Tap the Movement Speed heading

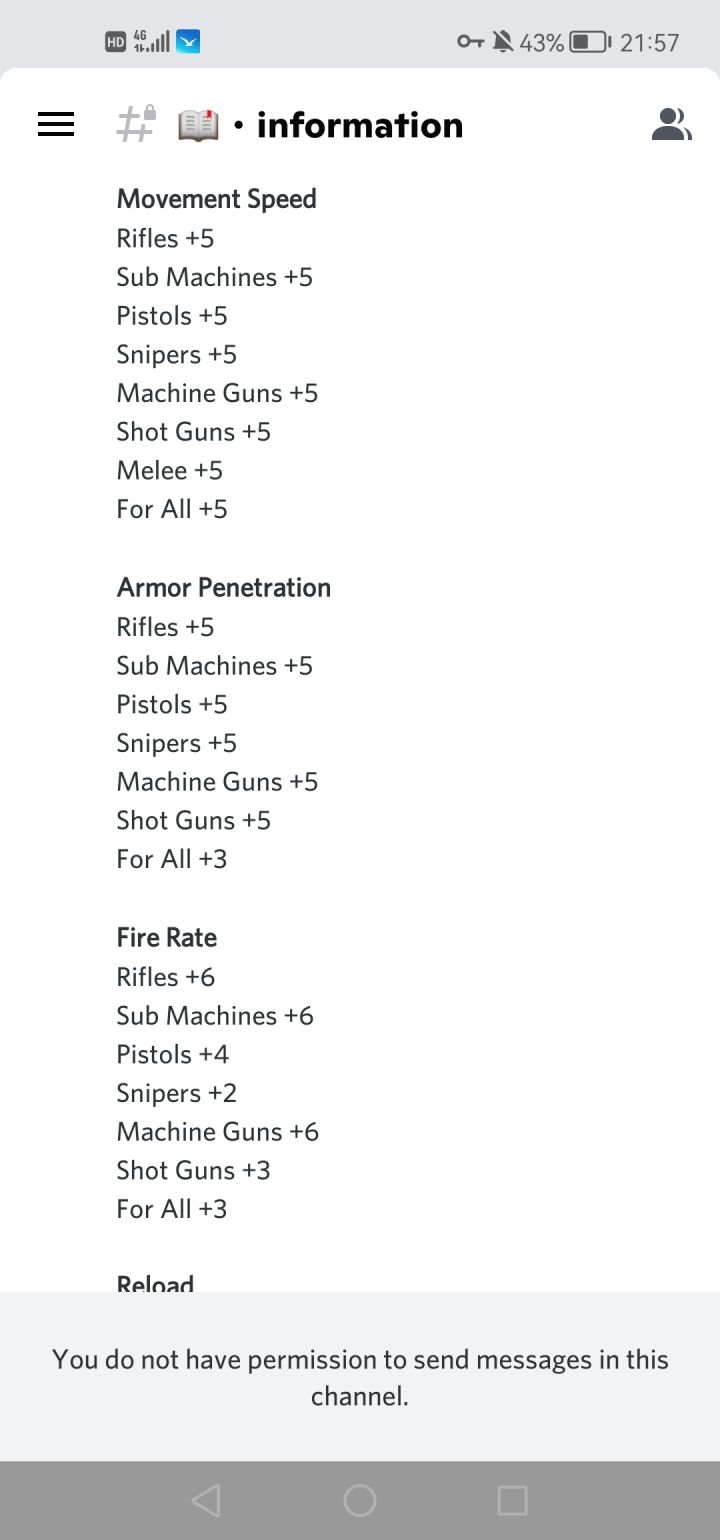216,199
